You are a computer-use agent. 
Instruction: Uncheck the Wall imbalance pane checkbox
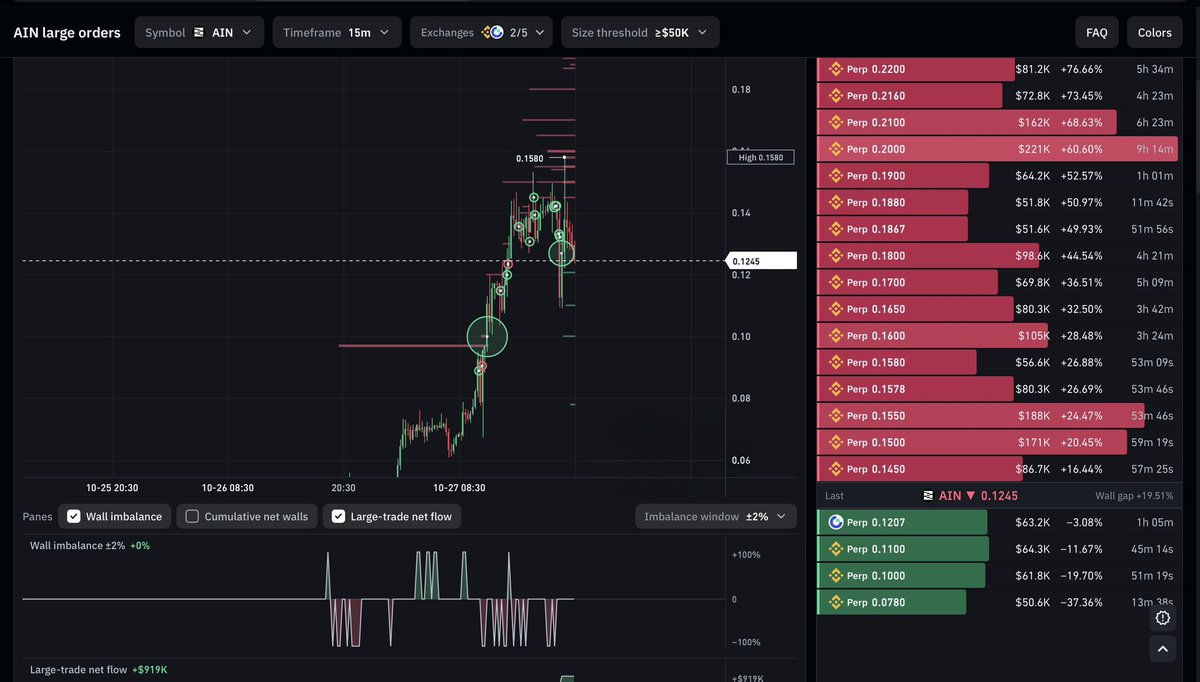tap(73, 517)
